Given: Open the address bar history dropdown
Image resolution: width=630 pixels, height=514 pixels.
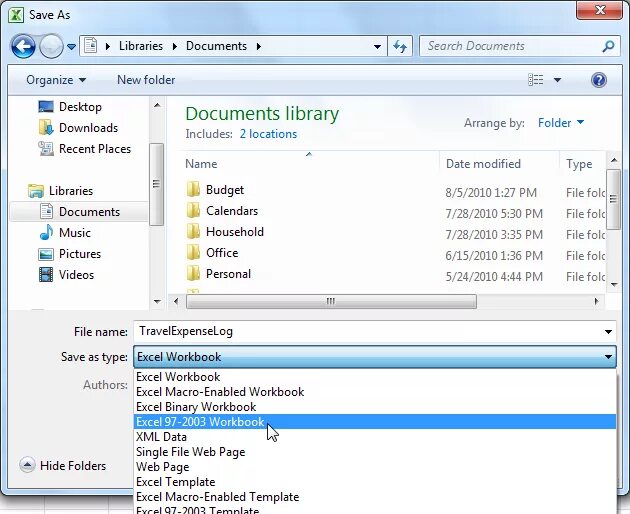Looking at the screenshot, I should tap(377, 47).
